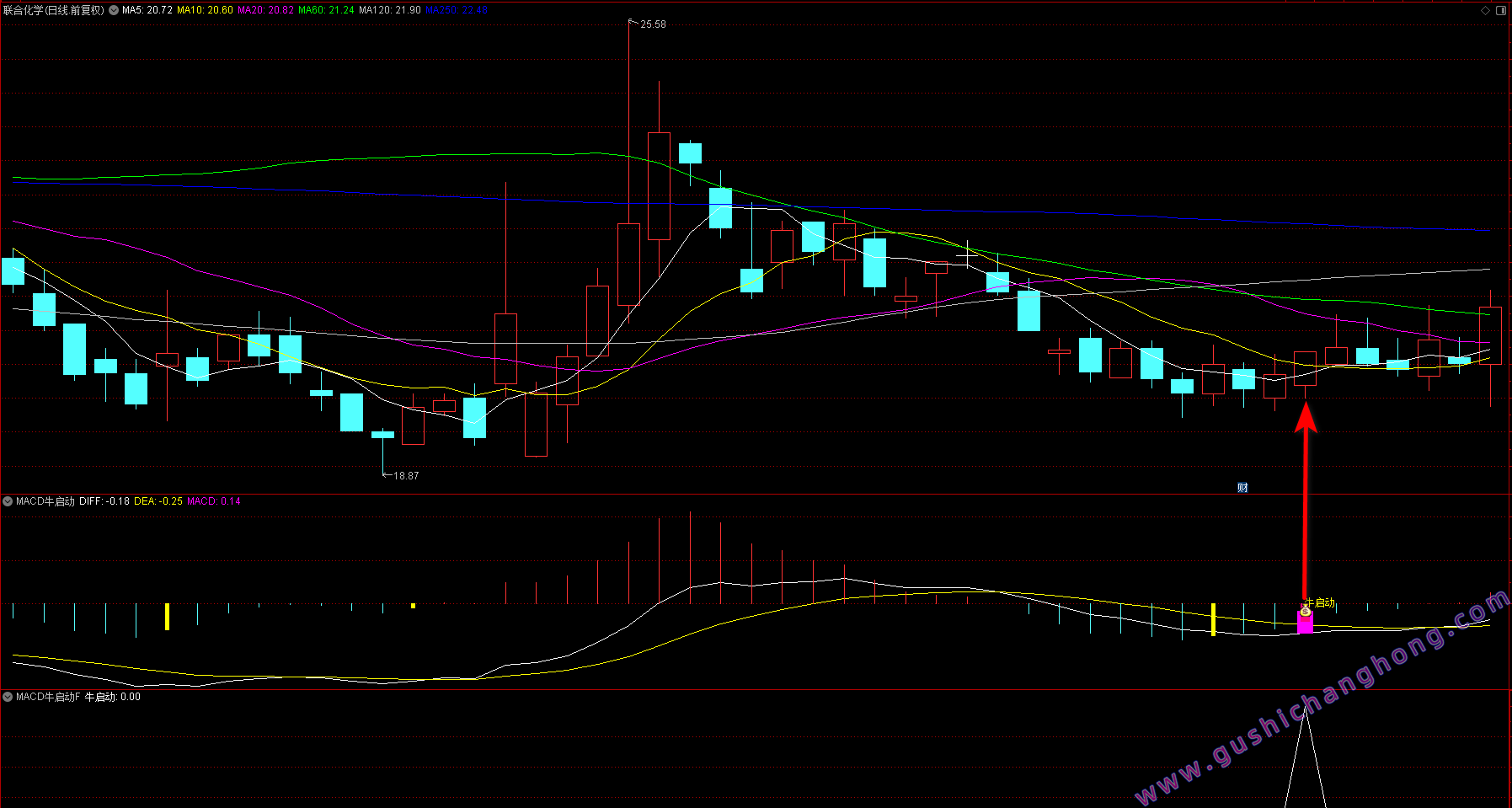The height and width of the screenshot is (808, 1512).
Task: Select the 联合化学(日线.前复权) chart title
Action: point(54,10)
